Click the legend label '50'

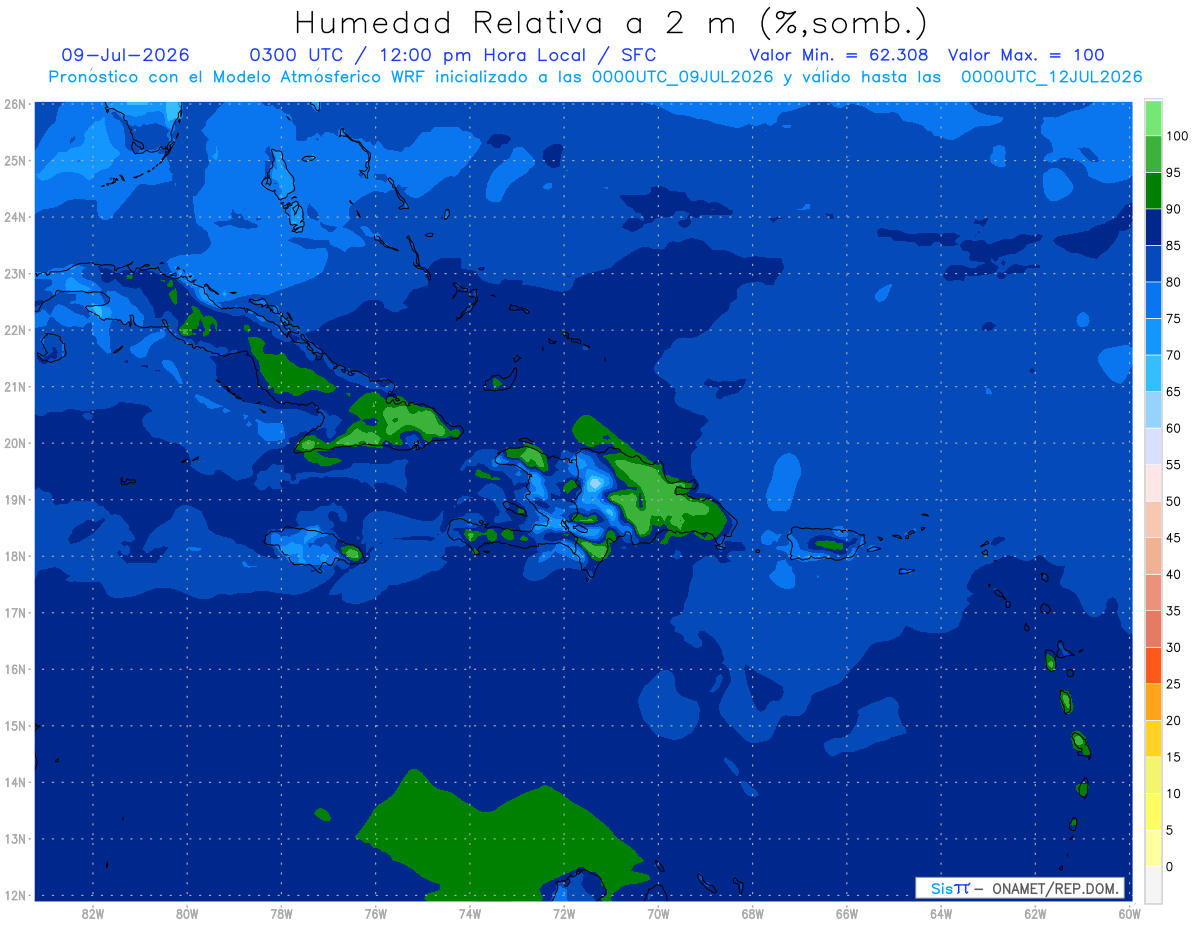(1173, 501)
